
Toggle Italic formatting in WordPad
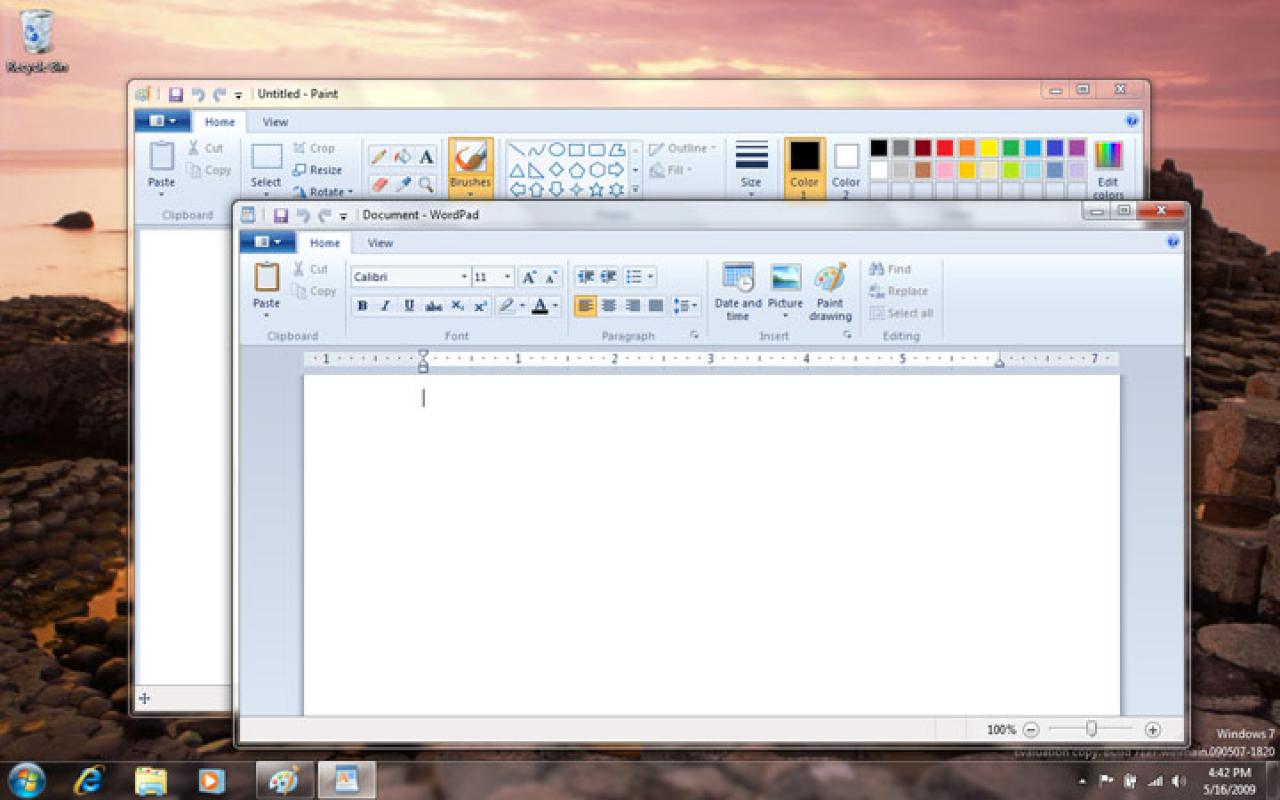385,306
